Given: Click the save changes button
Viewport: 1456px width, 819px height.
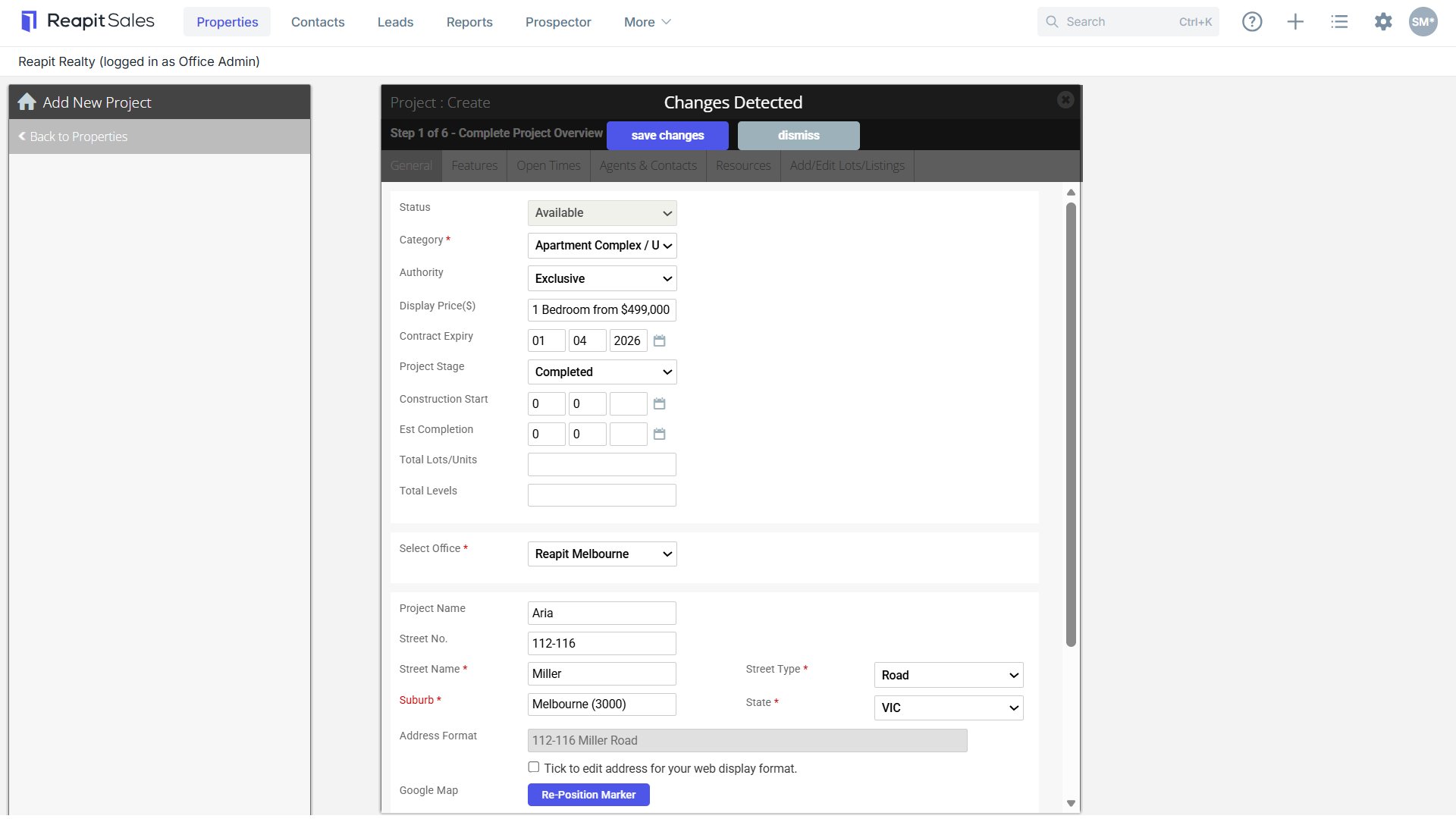Looking at the screenshot, I should [668, 136].
